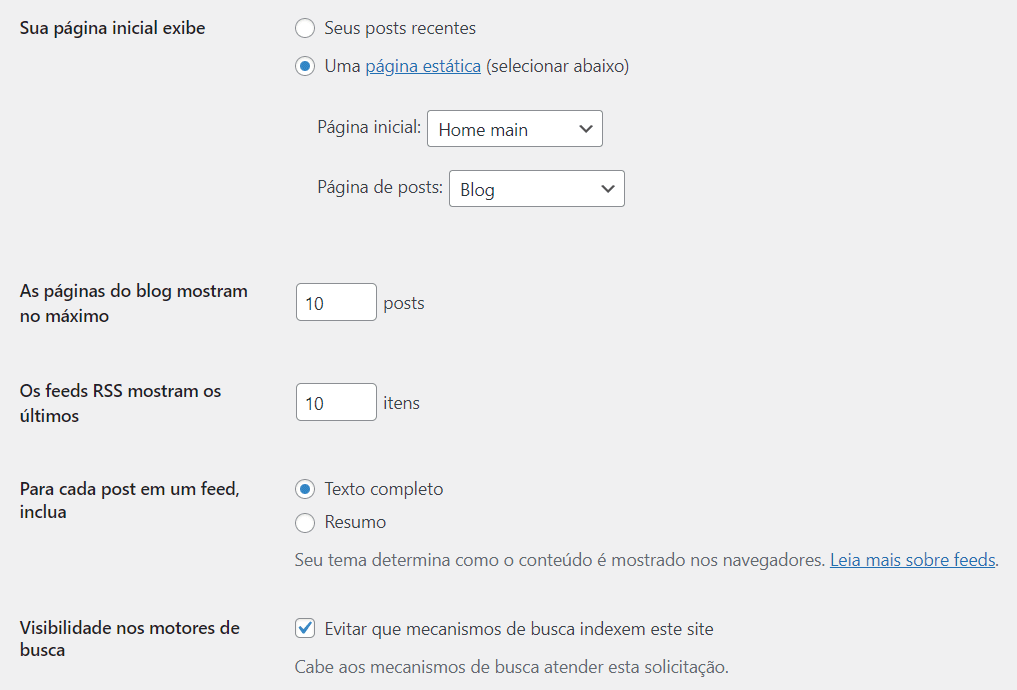The width and height of the screenshot is (1017, 690).
Task: Click the 'Resumo' label text
Action: (x=355, y=522)
